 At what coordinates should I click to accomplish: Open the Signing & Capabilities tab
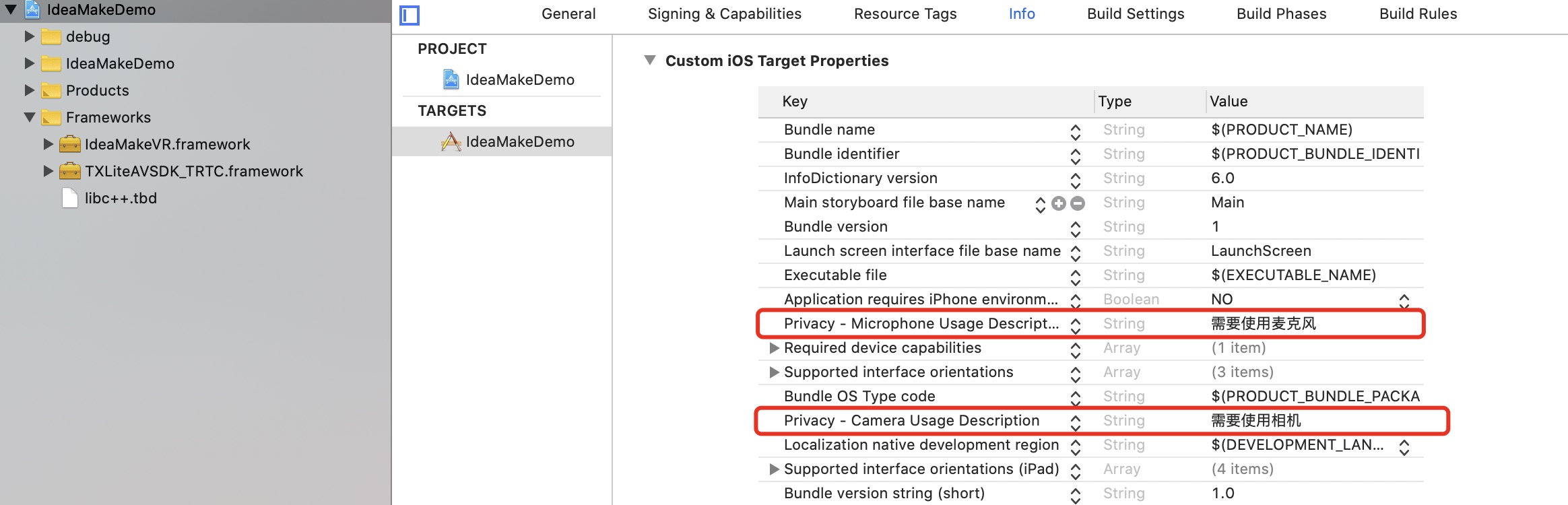[x=724, y=14]
